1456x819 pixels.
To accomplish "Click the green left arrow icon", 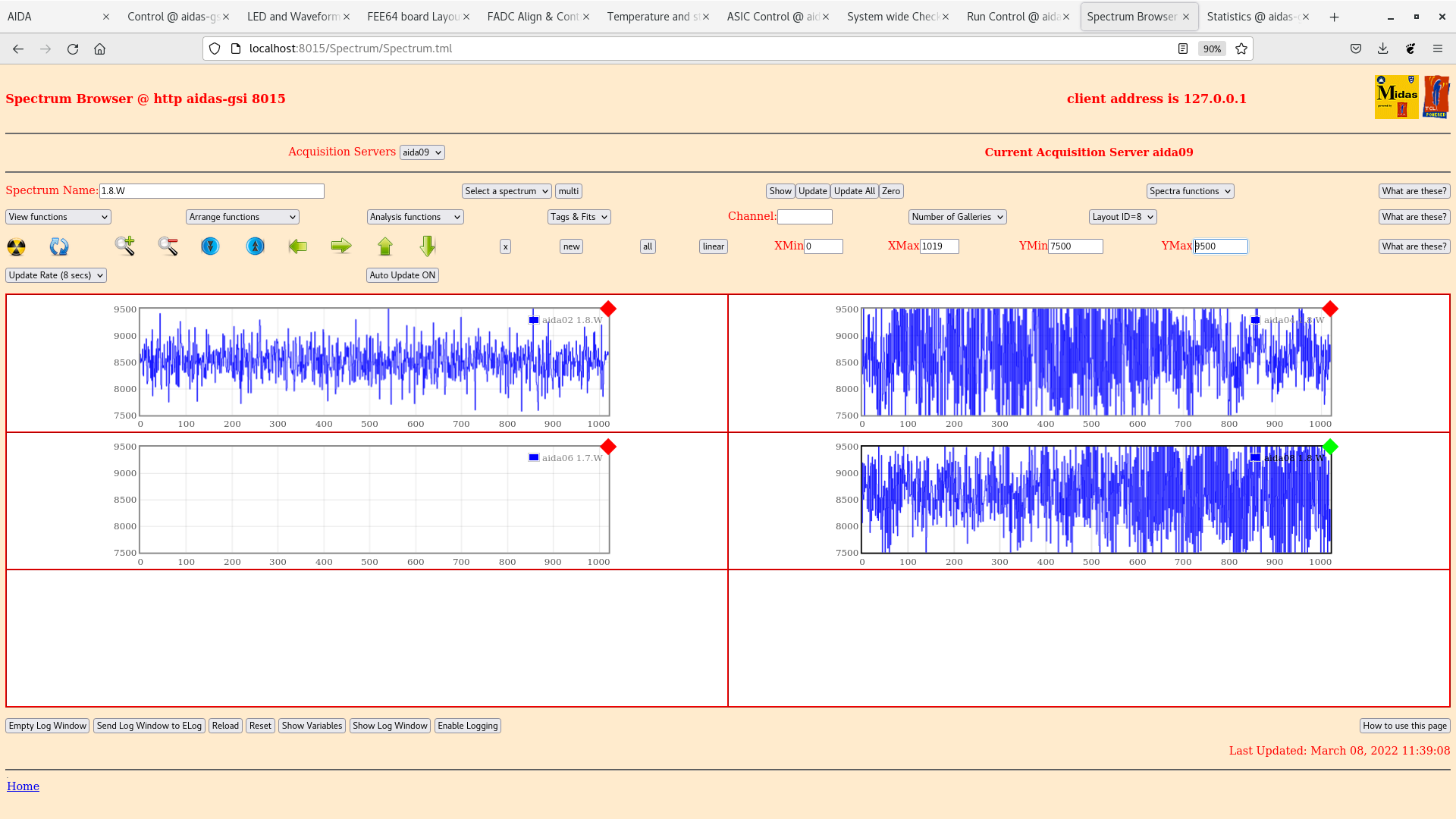I will [x=298, y=246].
